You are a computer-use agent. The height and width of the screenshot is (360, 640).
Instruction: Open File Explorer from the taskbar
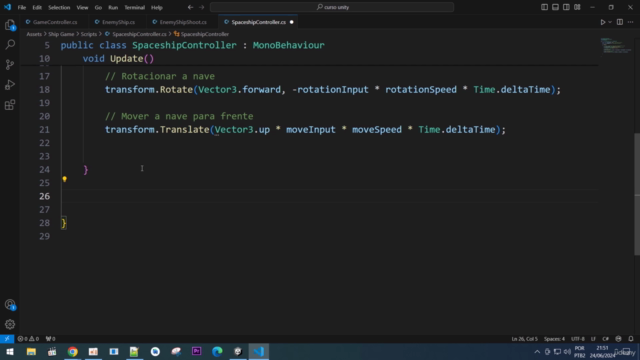pyautogui.click(x=31, y=351)
